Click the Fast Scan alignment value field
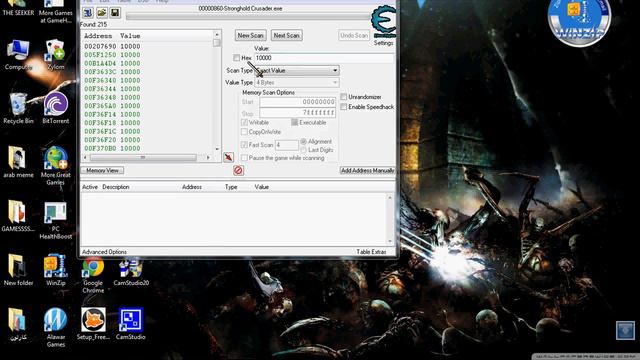640x360 pixels. pos(287,144)
